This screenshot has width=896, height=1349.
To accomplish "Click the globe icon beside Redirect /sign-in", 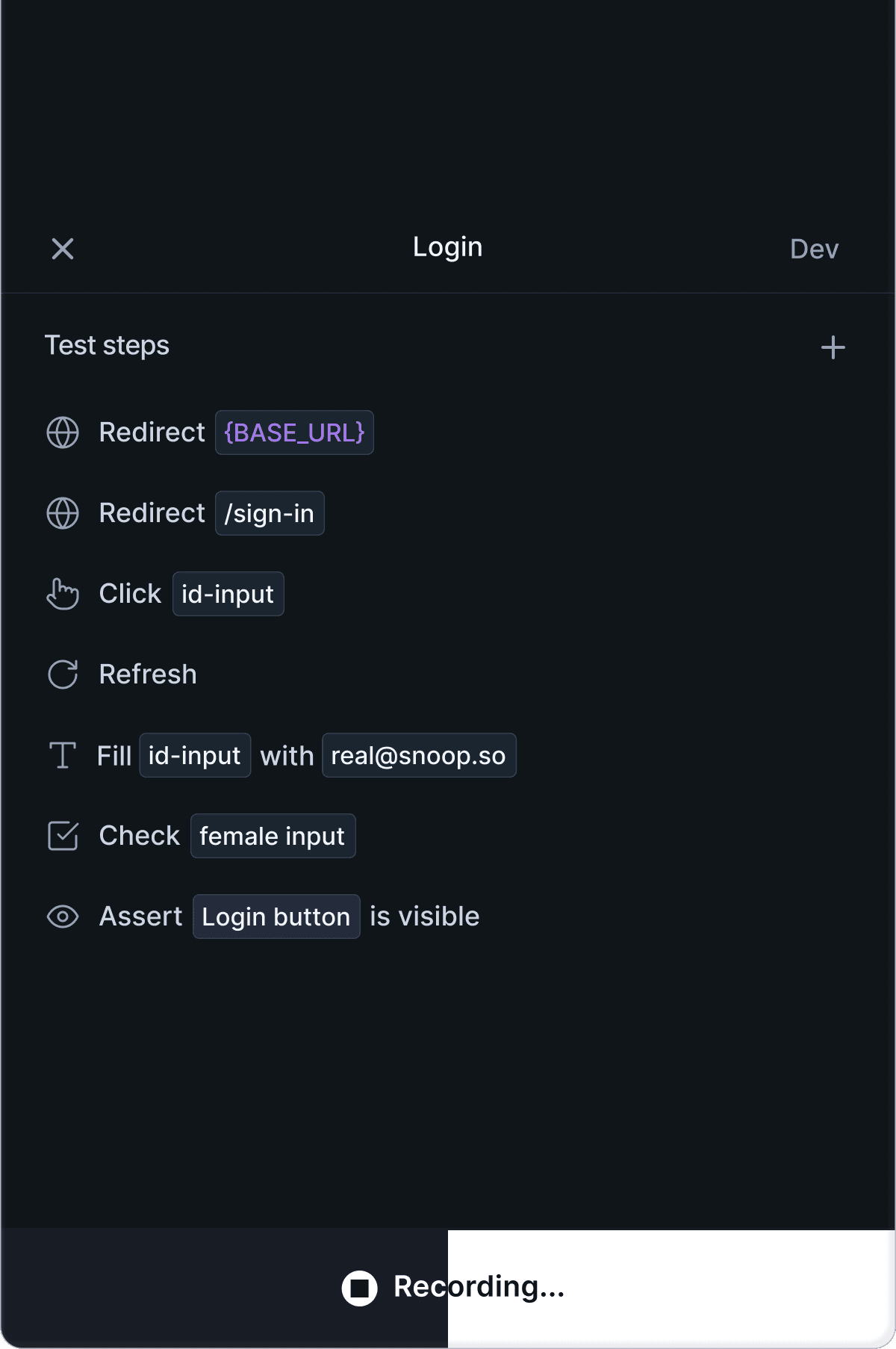I will click(x=63, y=513).
